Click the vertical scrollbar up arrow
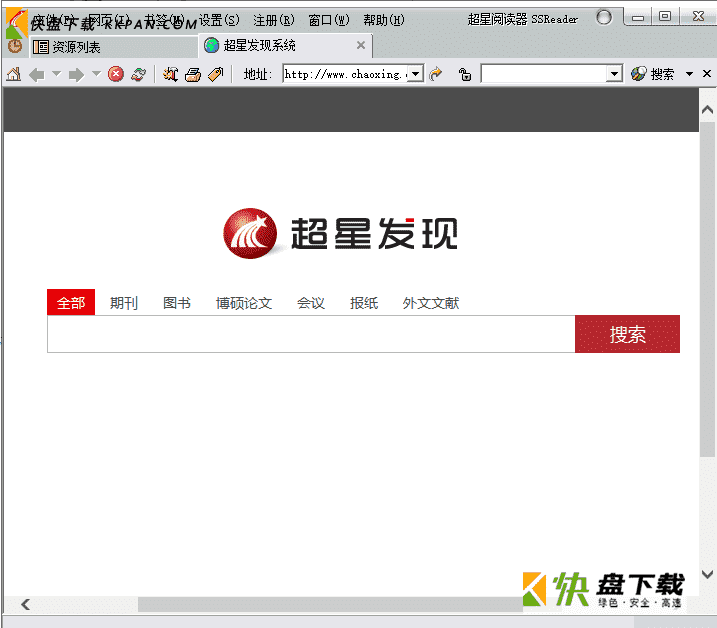Screen dimensions: 717x628 [707, 110]
